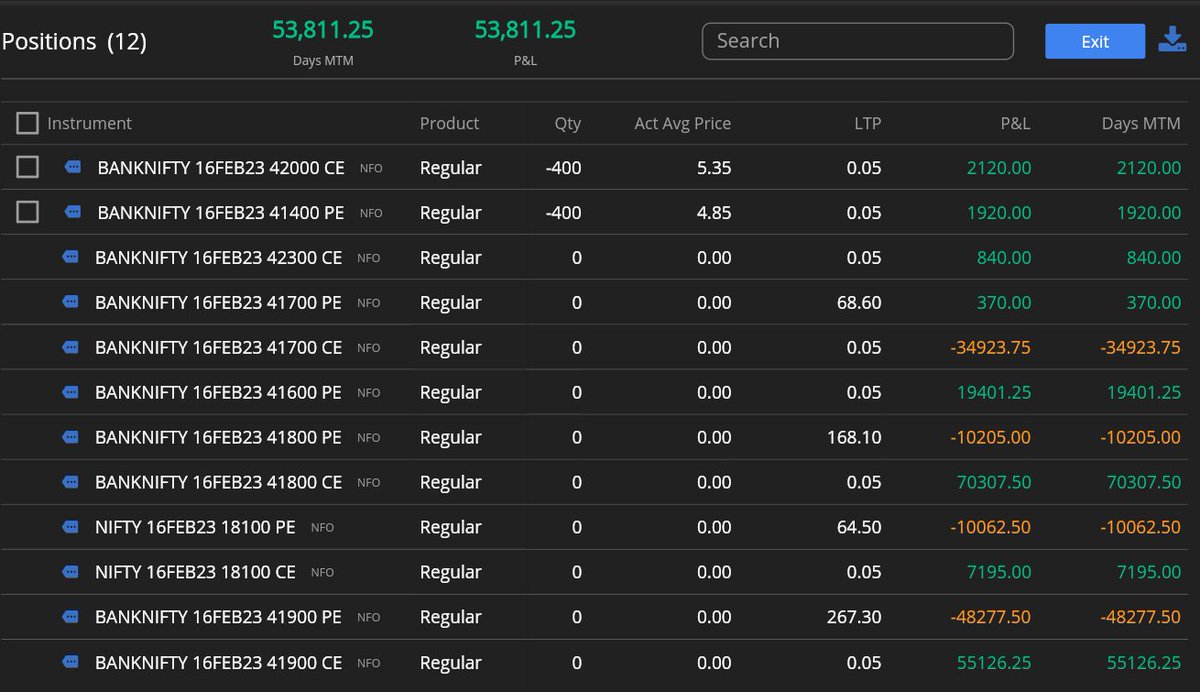1200x692 pixels.
Task: Click the tag icon beside NIFTY 16FEB23 18100 PE
Action: point(71,527)
